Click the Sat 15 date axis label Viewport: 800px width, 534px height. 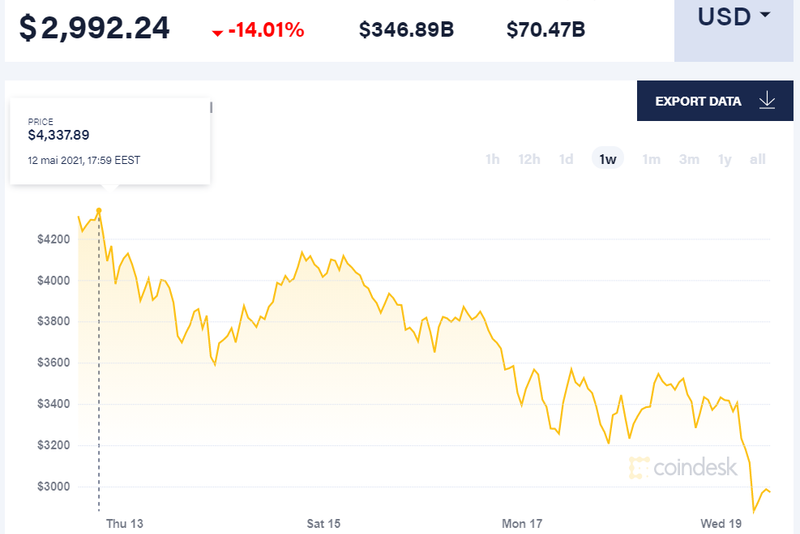coord(323,523)
